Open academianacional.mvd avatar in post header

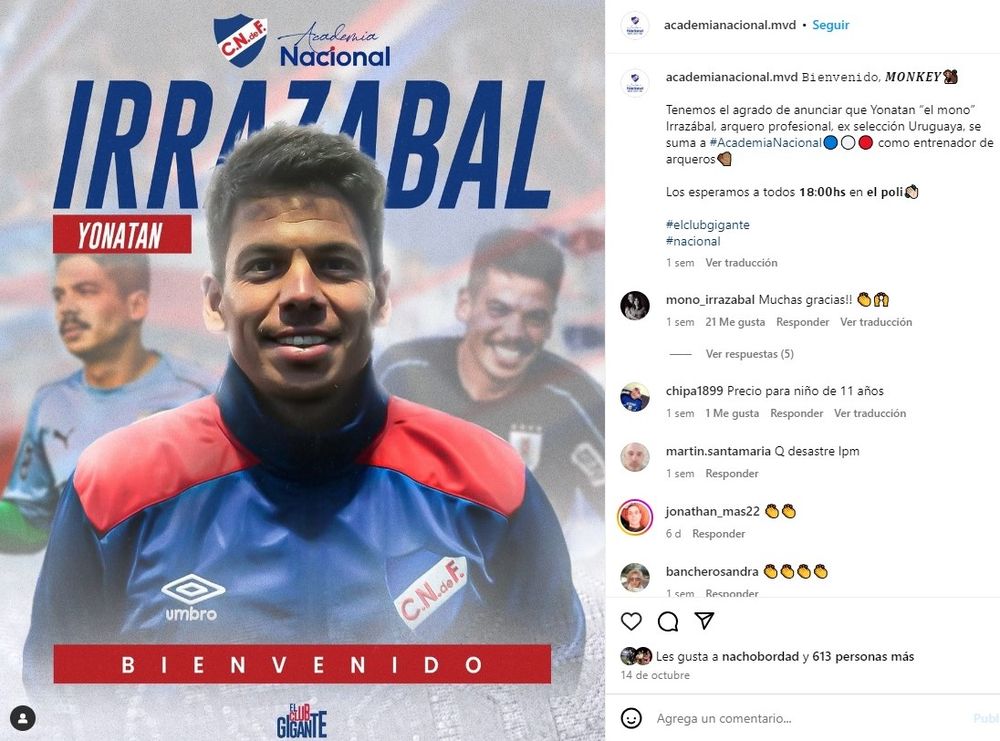tap(635, 25)
